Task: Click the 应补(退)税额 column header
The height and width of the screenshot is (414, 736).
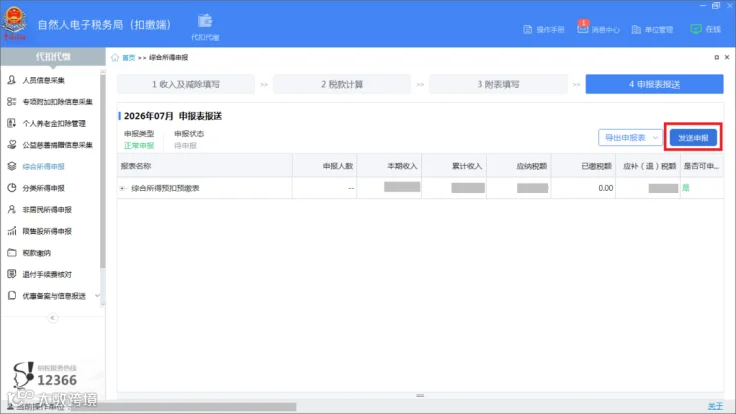Action: click(x=650, y=166)
